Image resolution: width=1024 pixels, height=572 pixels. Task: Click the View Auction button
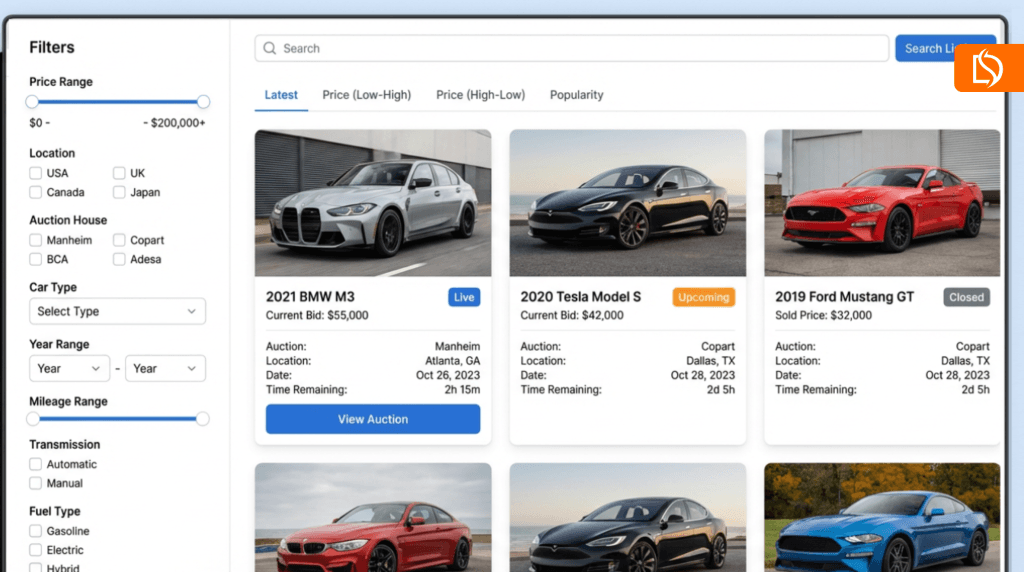click(373, 419)
